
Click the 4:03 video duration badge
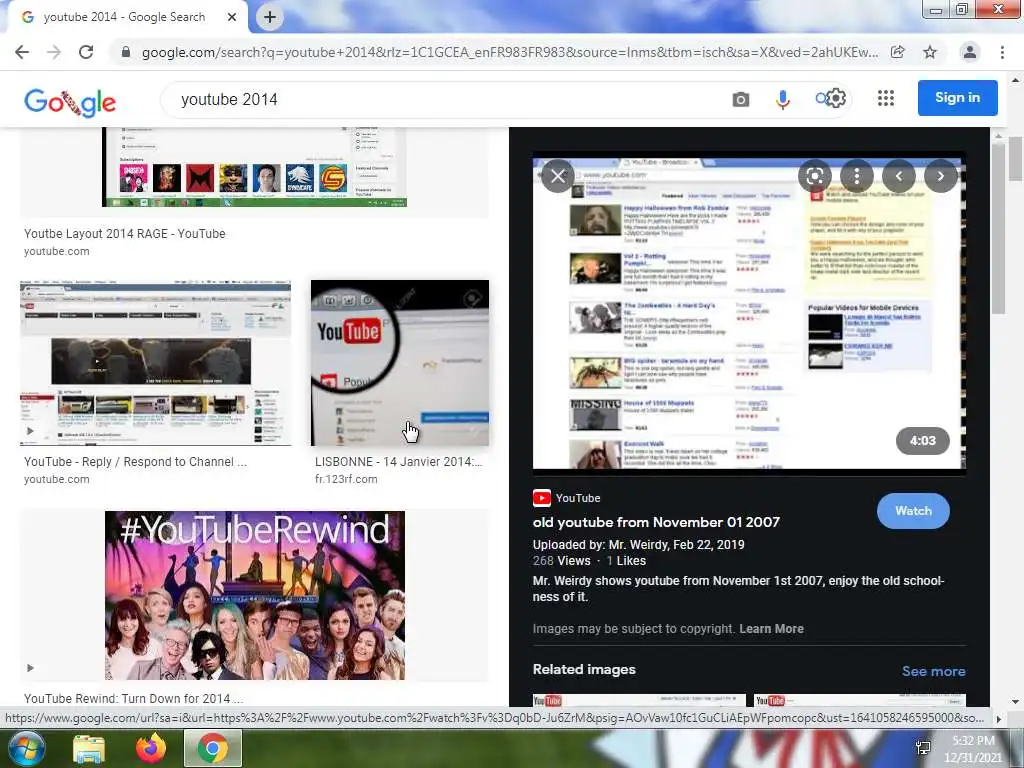click(923, 441)
